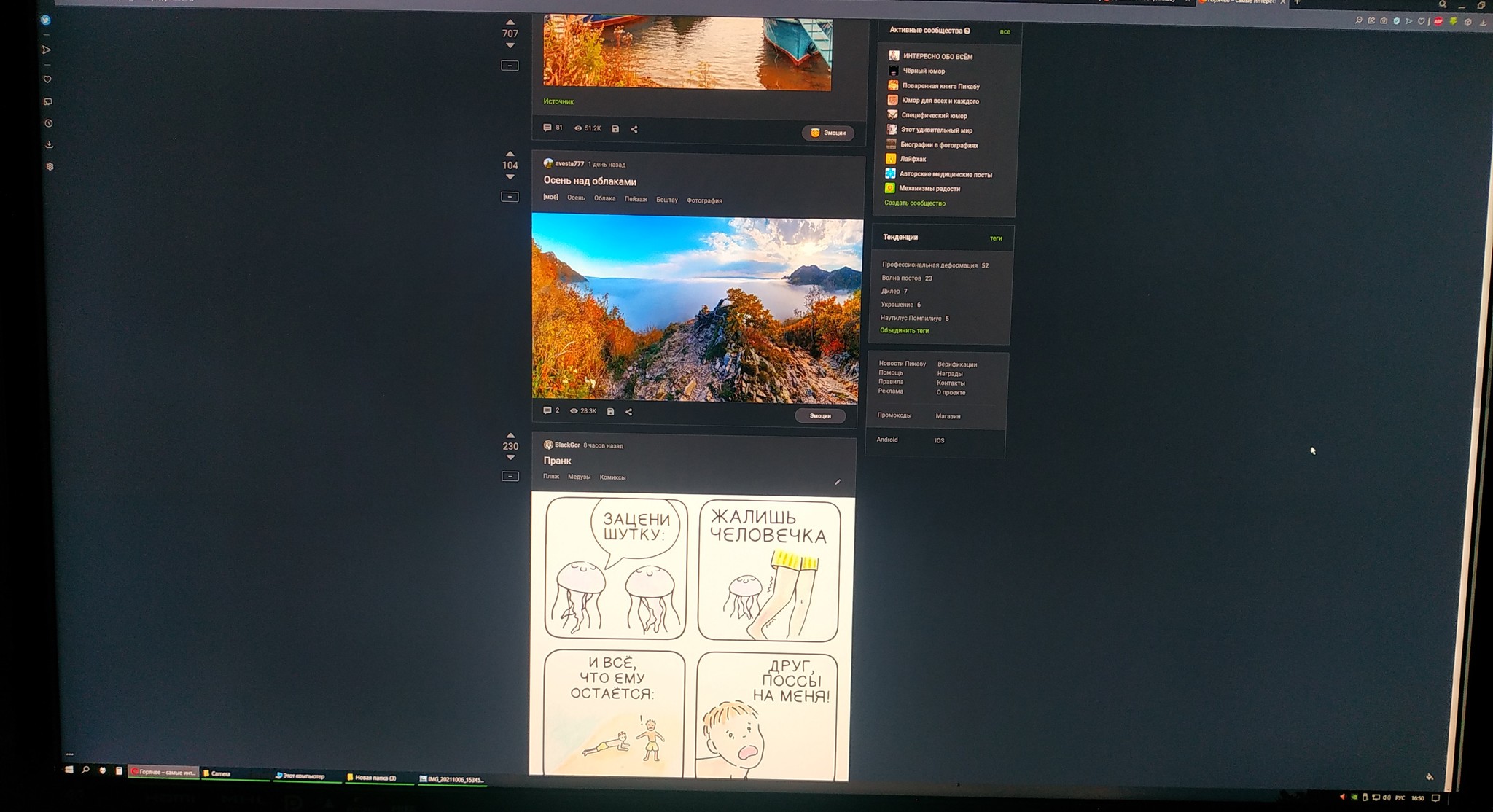
Task: Collapse the Пранк post
Action: pyautogui.click(x=510, y=476)
